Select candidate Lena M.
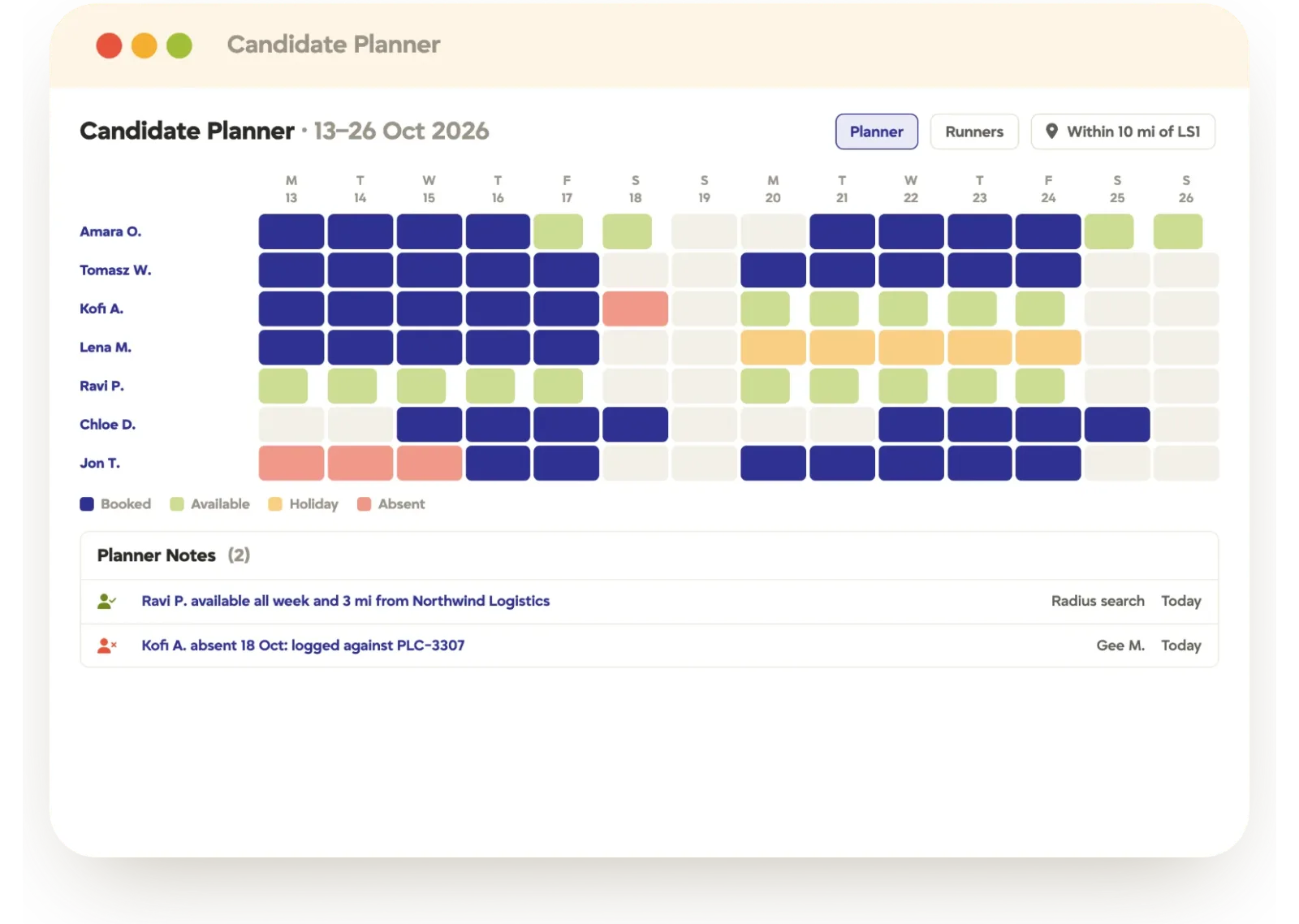Screen dimensions: 1299x924 pyautogui.click(x=106, y=347)
